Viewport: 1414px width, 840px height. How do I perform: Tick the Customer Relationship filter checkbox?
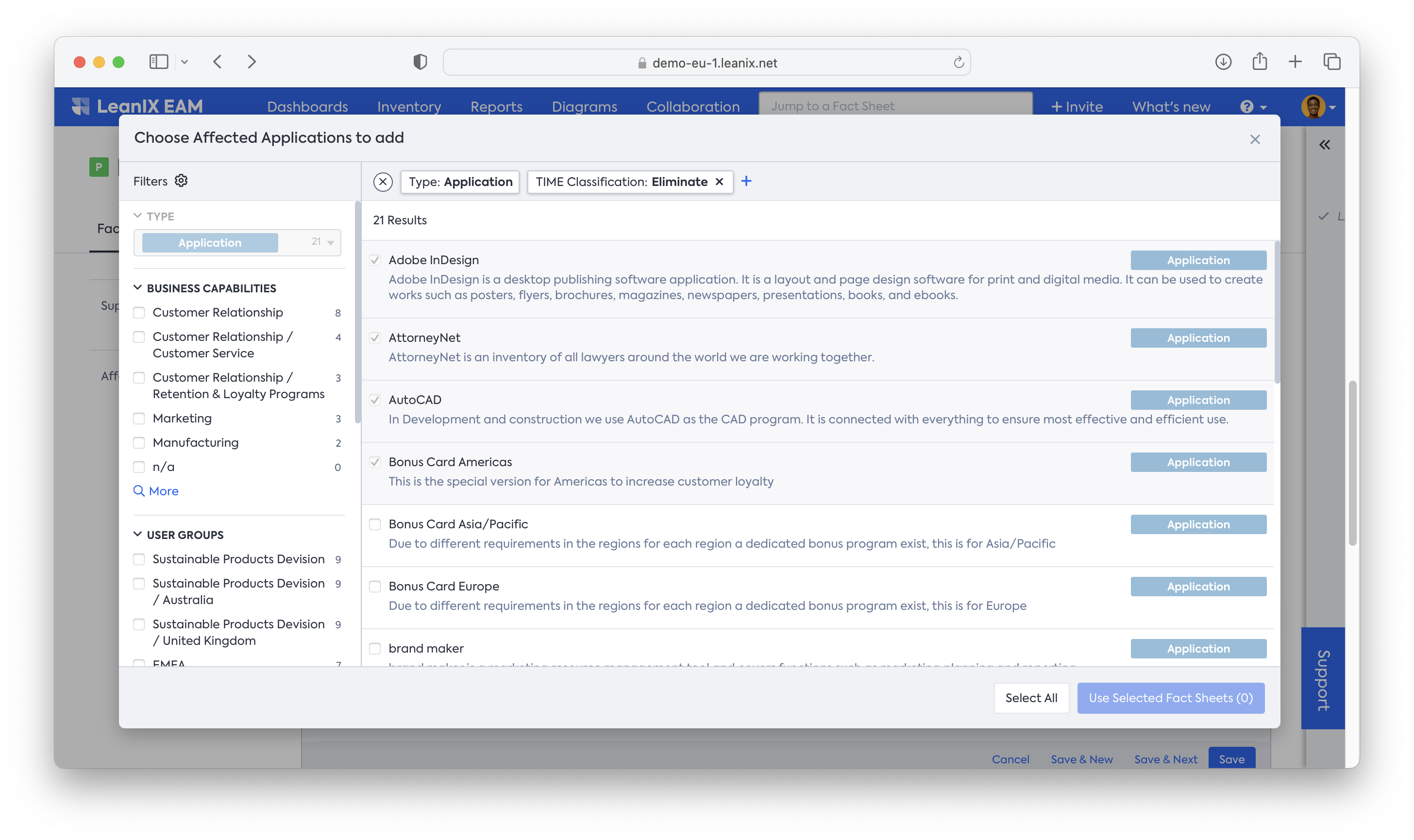(139, 313)
